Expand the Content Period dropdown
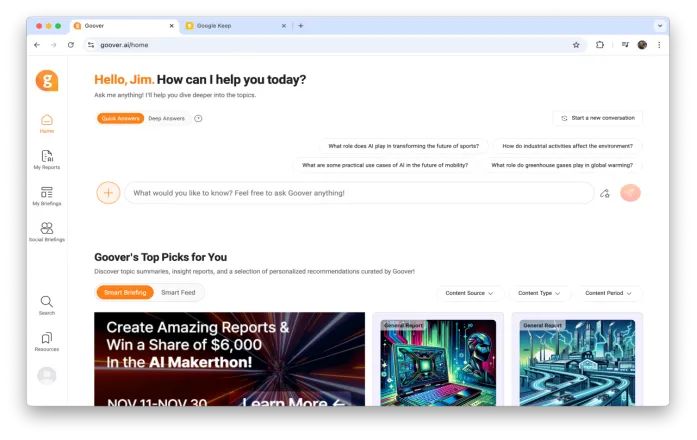This screenshot has height=440, width=697. coord(608,293)
